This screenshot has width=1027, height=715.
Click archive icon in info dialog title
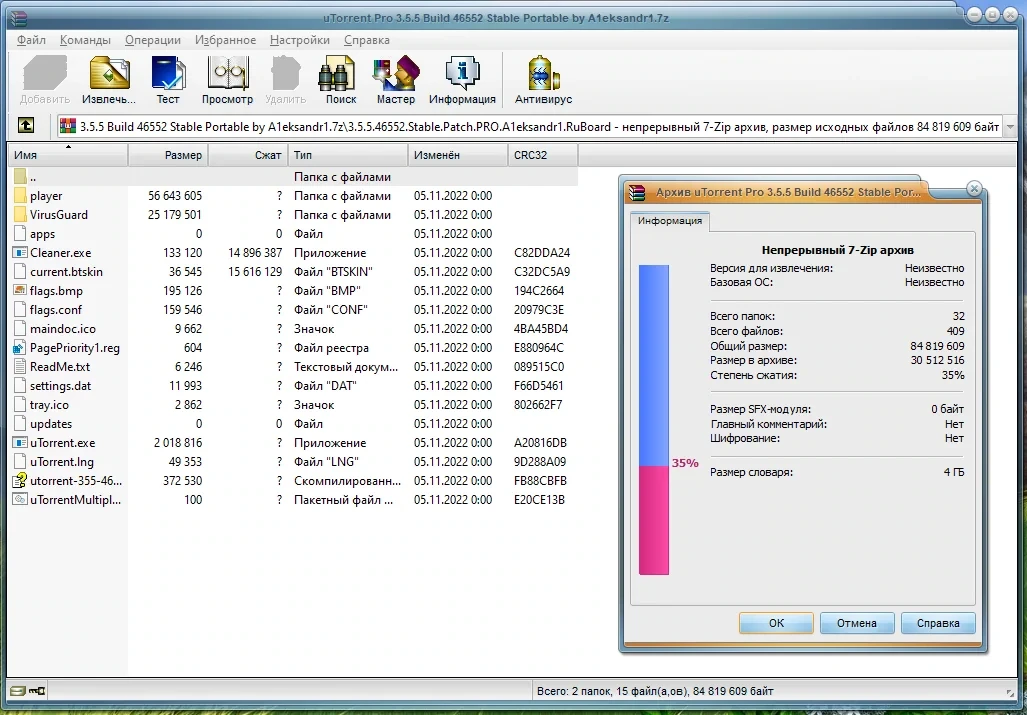click(637, 192)
